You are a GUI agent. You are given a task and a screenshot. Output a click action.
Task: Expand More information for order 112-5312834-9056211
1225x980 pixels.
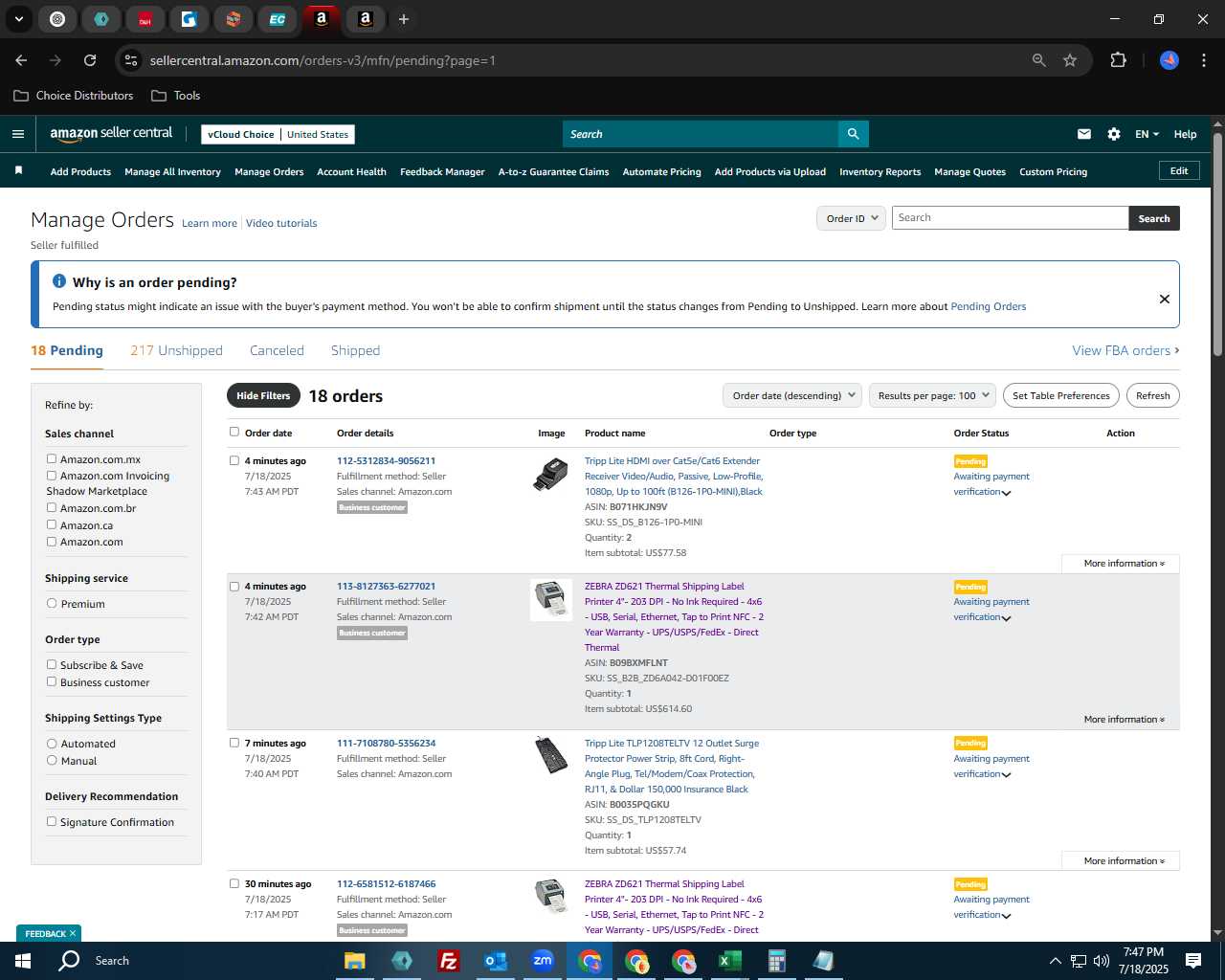coord(1121,564)
